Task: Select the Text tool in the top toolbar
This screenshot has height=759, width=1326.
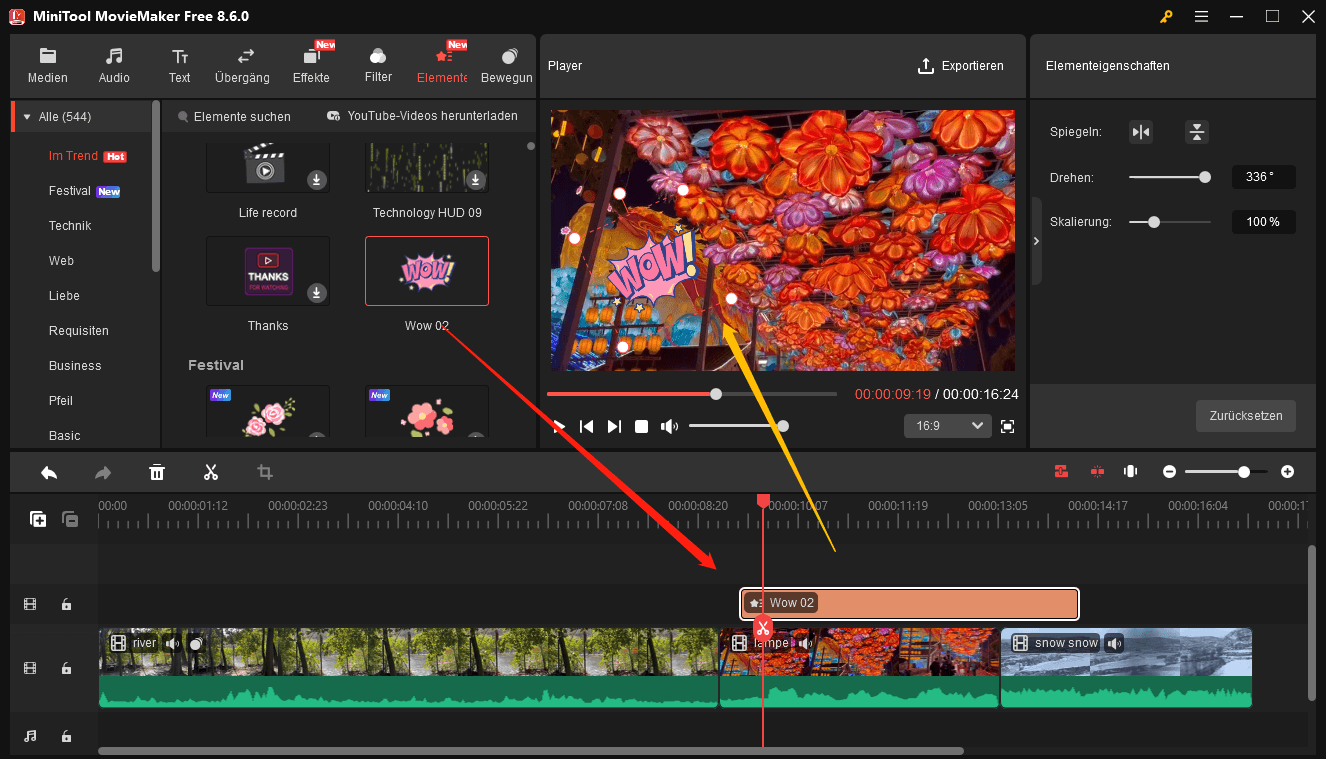Action: 179,63
